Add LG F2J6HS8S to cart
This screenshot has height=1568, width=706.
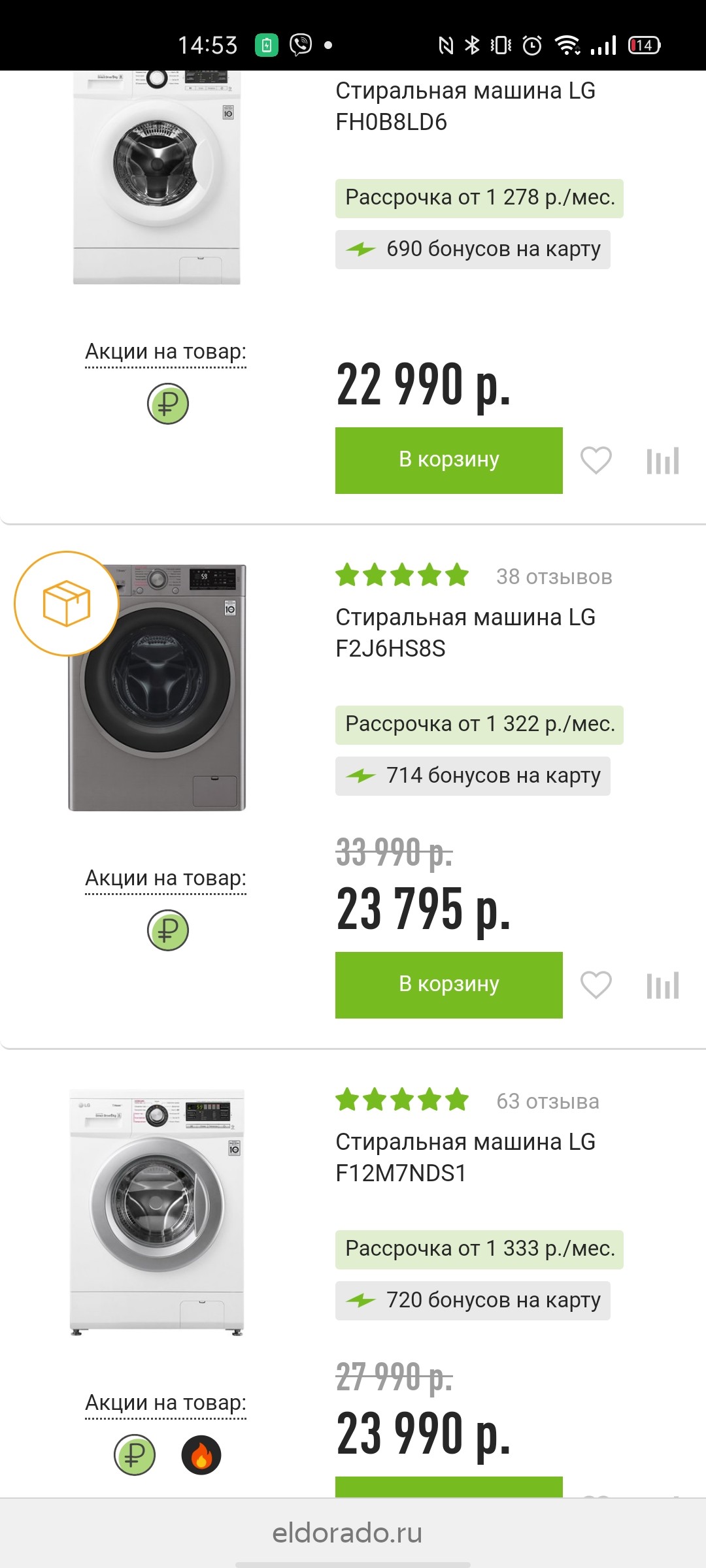pyautogui.click(x=448, y=985)
